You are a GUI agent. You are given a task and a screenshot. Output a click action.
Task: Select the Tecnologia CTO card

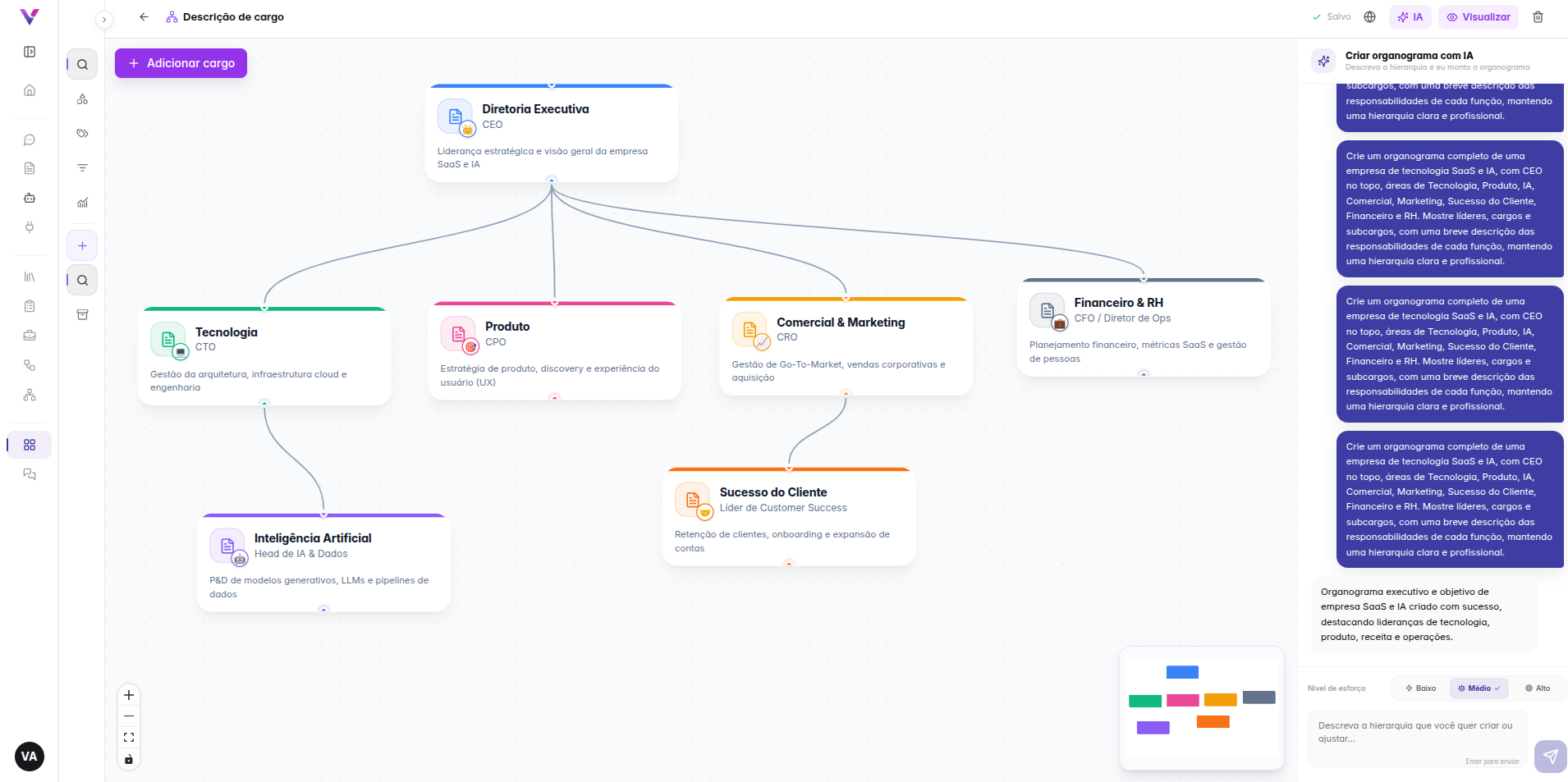pyautogui.click(x=264, y=356)
